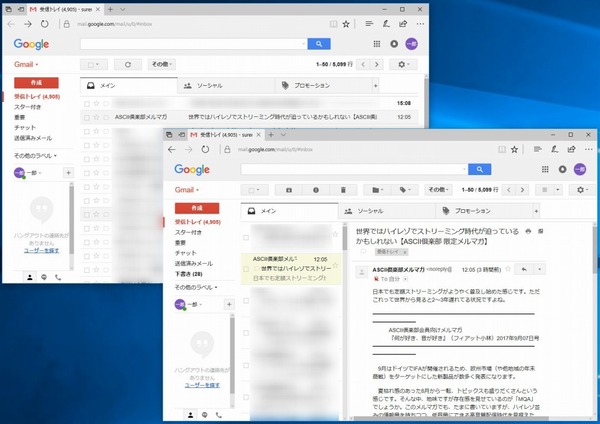
Task: Add favorites star in rear Edge window
Action: point(346,24)
